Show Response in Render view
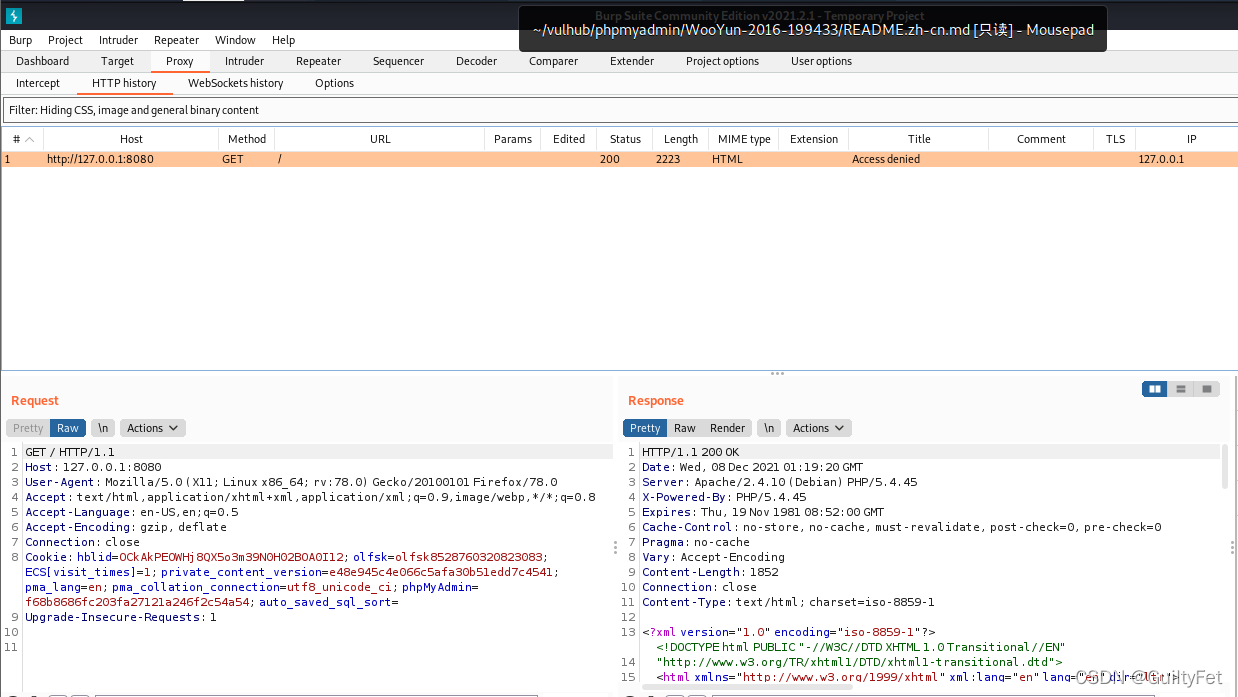 pos(727,428)
